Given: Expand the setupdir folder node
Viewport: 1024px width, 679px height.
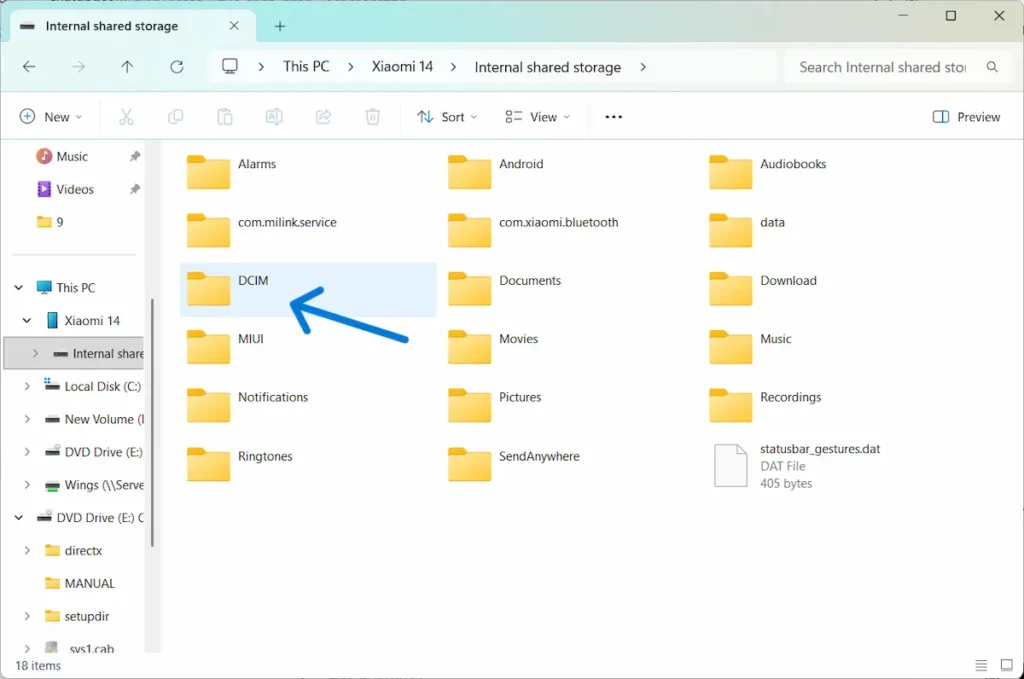Looking at the screenshot, I should (27, 616).
